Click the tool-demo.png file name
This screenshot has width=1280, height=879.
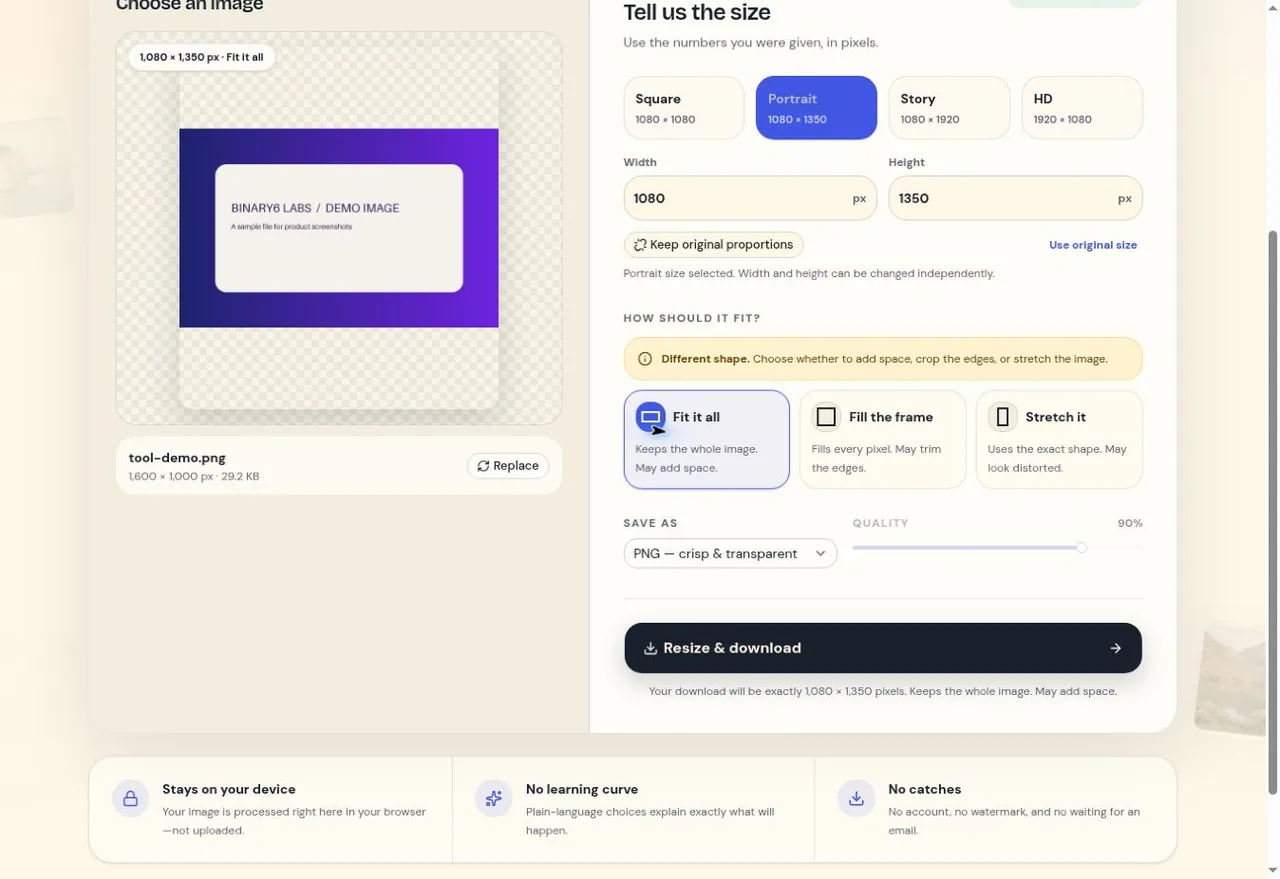coord(177,458)
